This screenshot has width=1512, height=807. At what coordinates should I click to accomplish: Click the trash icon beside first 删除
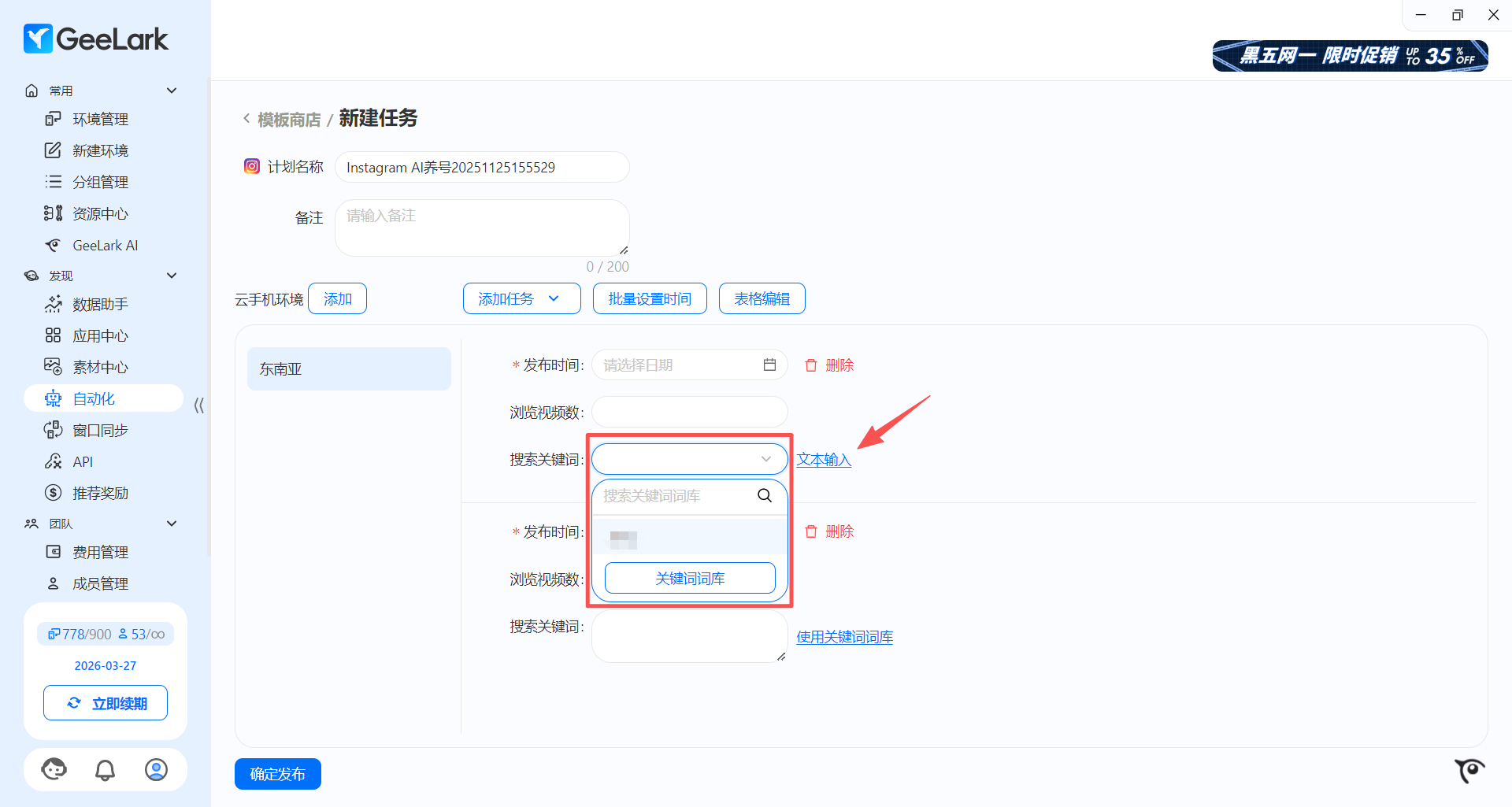811,365
